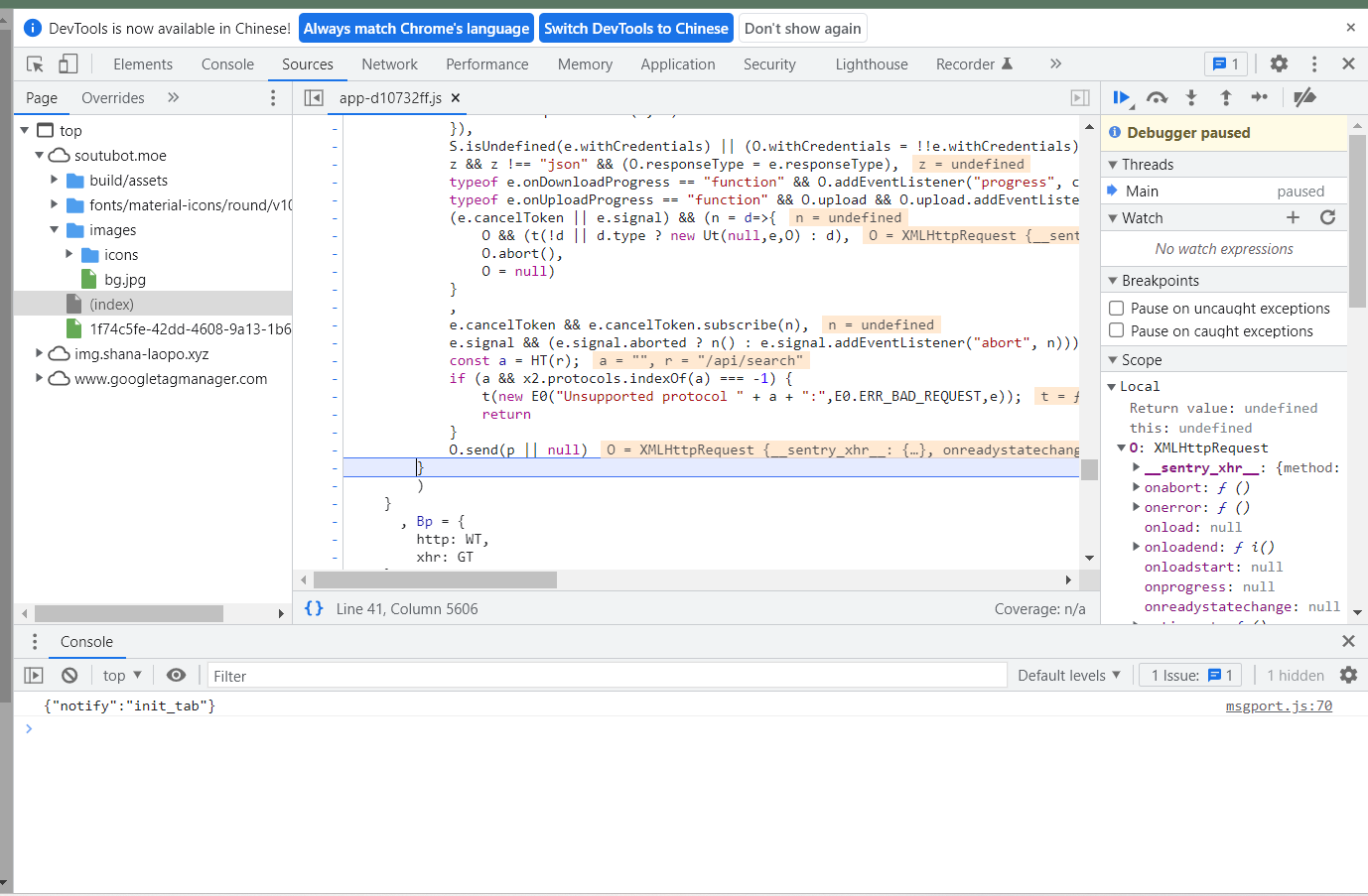Close the console drawer
This screenshot has width=1368, height=896.
[x=1348, y=641]
